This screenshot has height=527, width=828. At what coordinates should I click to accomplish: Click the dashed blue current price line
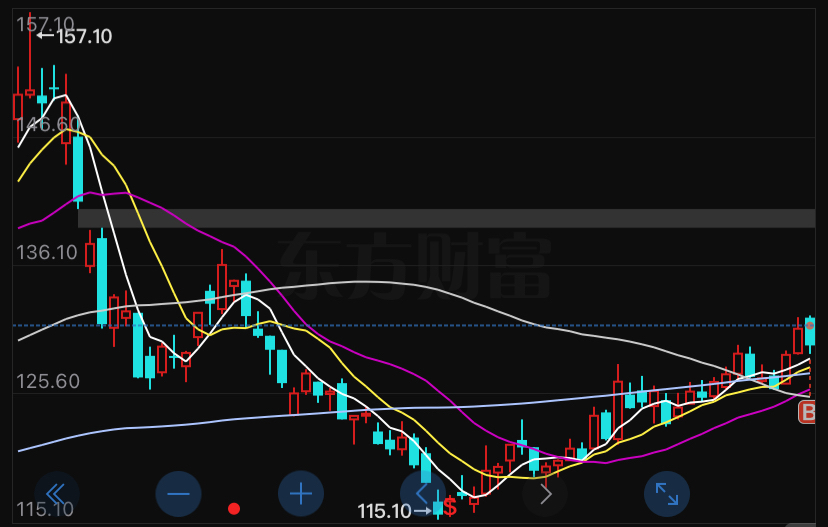pos(414,325)
